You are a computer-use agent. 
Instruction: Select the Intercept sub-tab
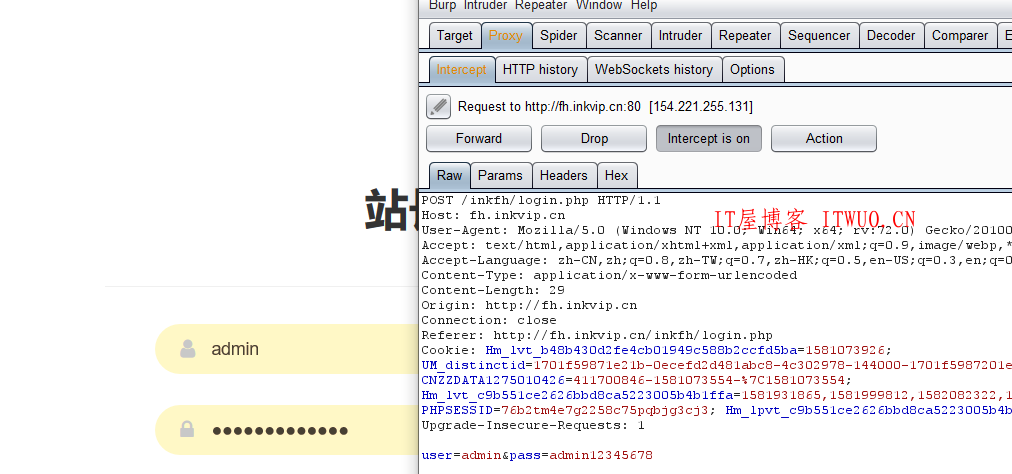pyautogui.click(x=461, y=70)
